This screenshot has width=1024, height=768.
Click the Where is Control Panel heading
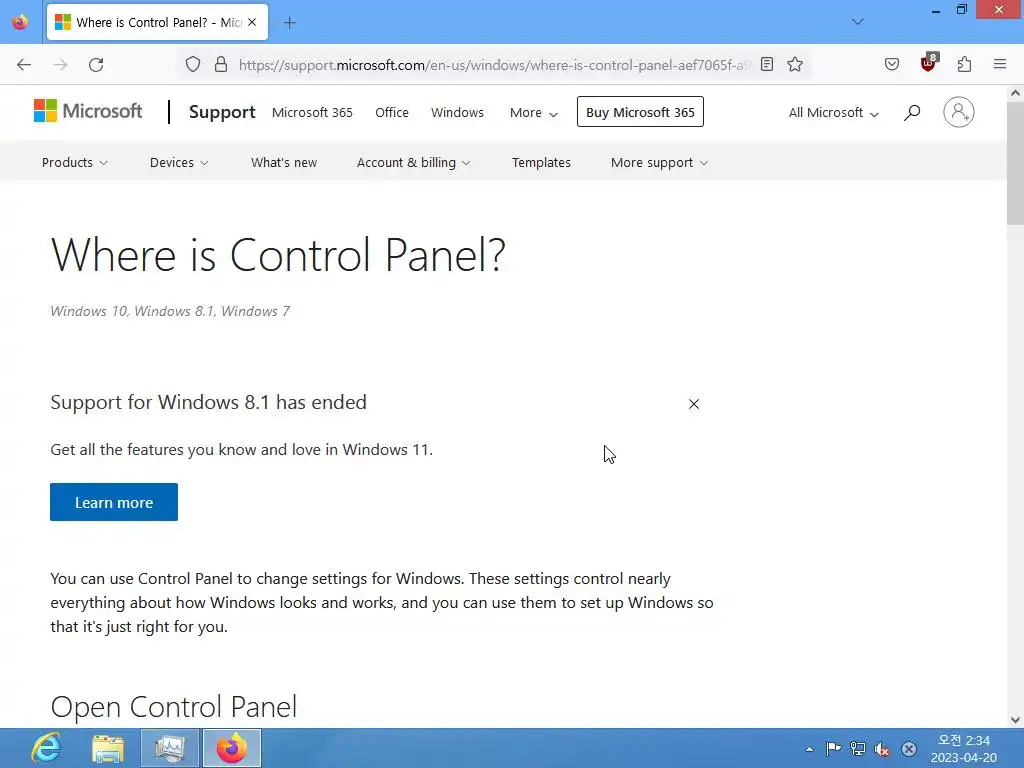pyautogui.click(x=278, y=255)
